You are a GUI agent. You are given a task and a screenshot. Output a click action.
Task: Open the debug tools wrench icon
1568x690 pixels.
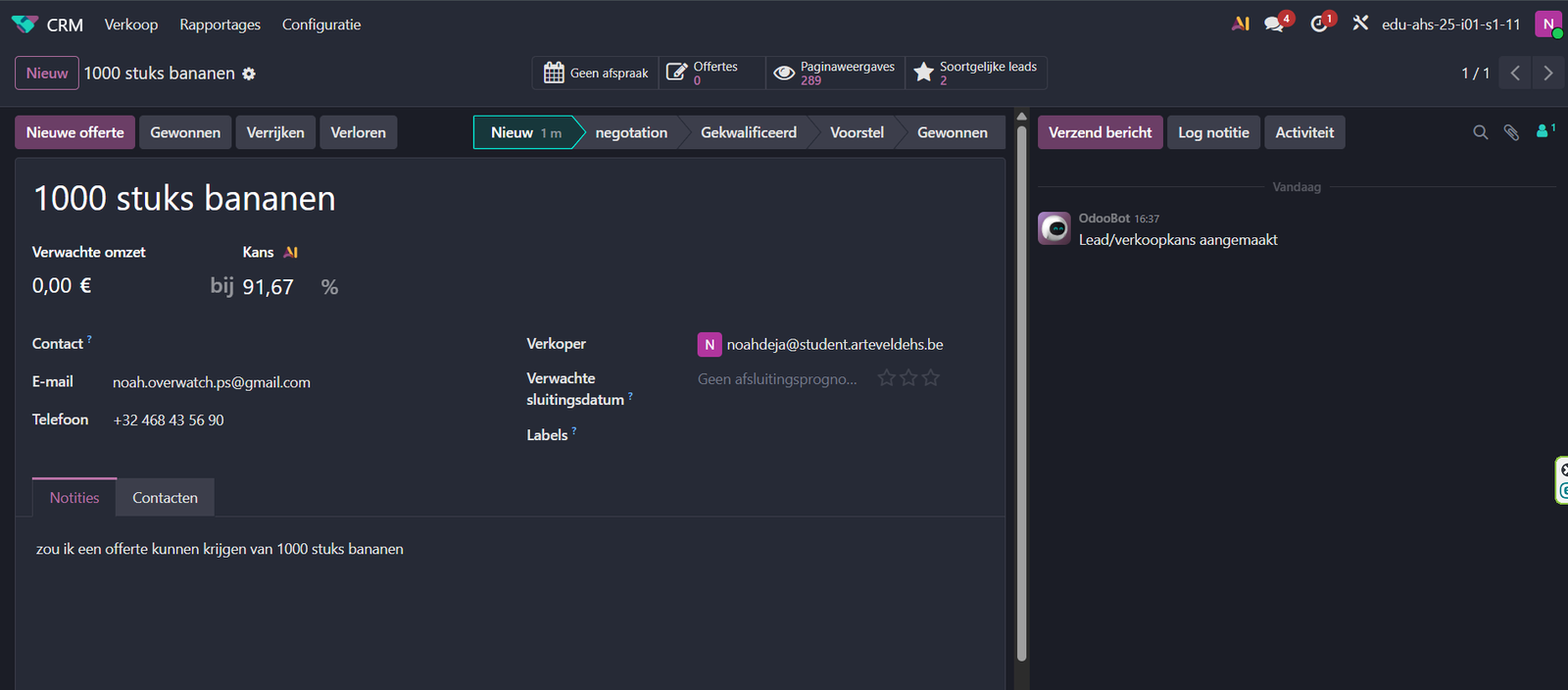click(1360, 23)
